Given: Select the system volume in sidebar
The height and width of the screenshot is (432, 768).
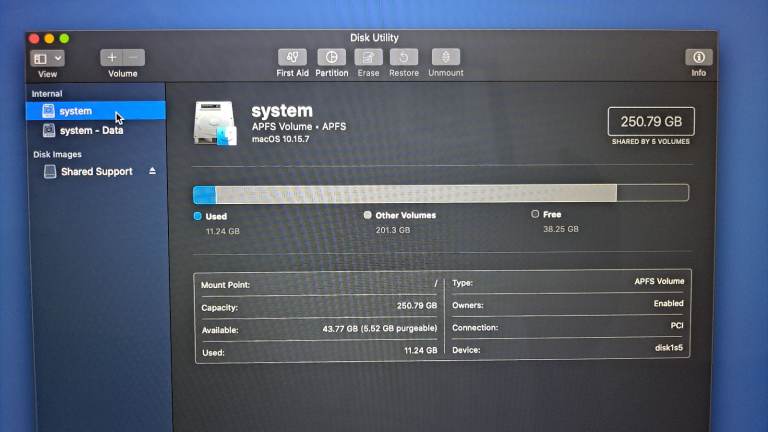Looking at the screenshot, I should coord(75,111).
